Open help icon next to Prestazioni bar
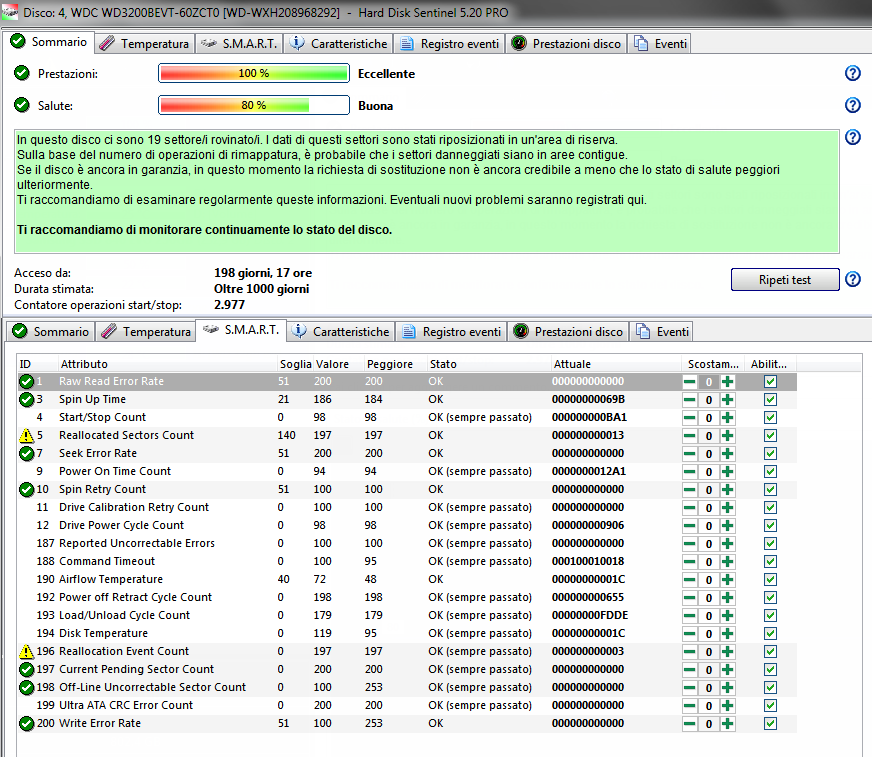This screenshot has width=872, height=757. (853, 73)
